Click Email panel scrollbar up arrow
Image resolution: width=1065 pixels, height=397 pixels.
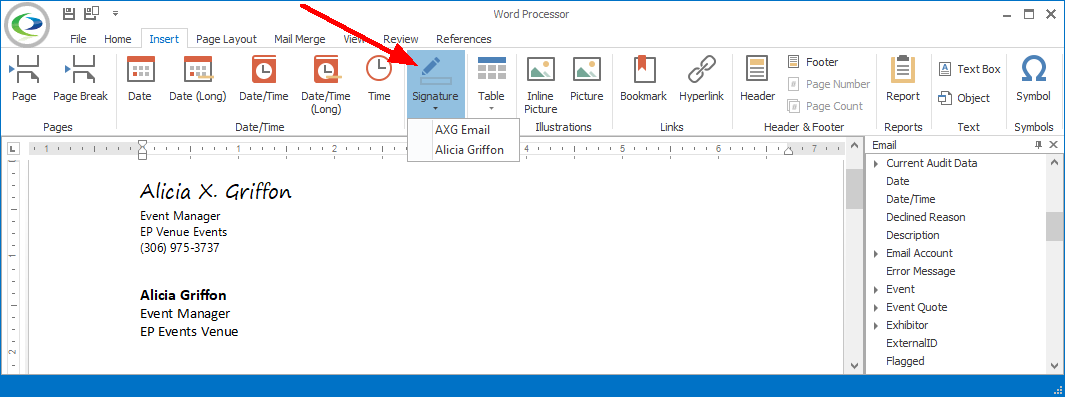[x=1054, y=163]
